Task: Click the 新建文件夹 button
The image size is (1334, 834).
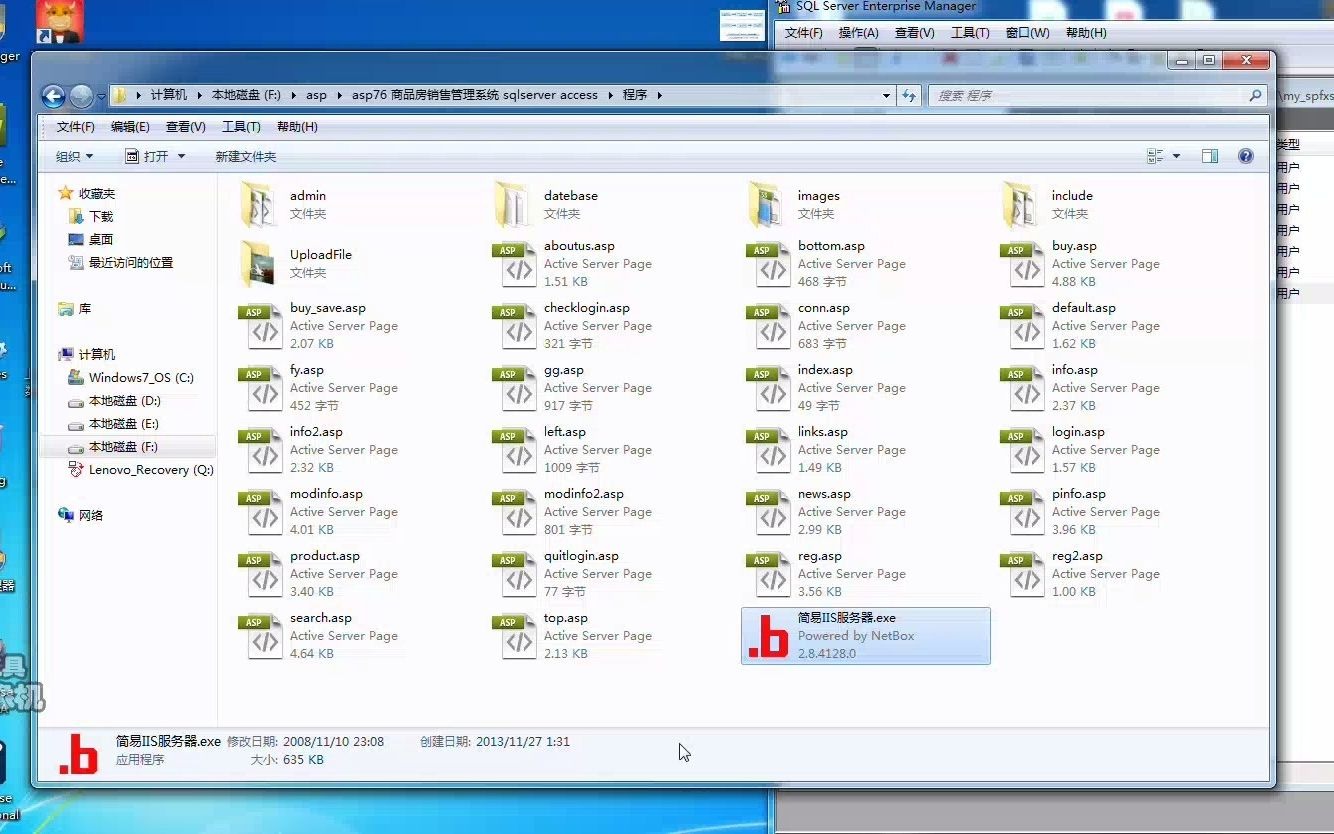Action: point(243,155)
